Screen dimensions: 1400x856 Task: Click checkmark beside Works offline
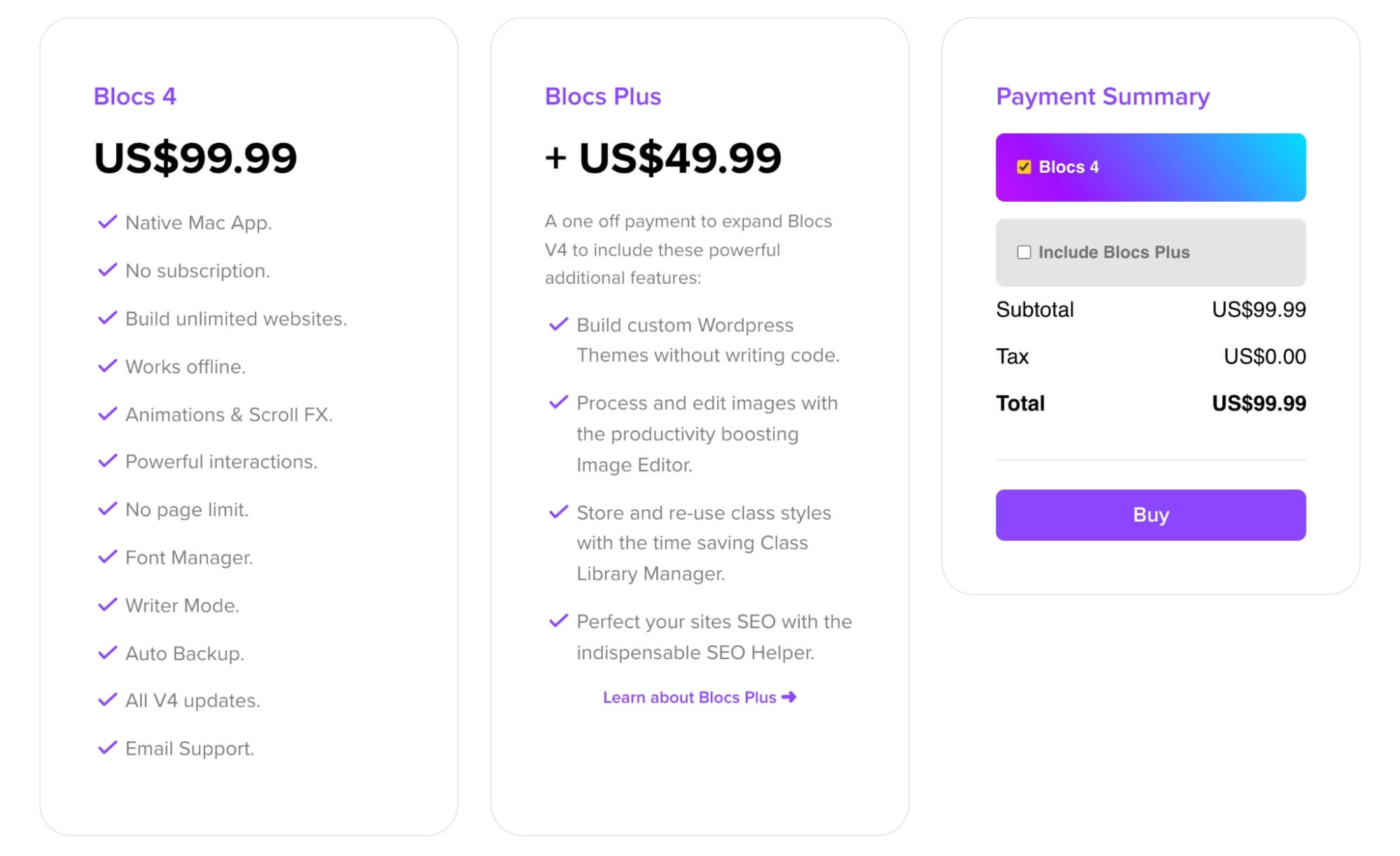107,366
